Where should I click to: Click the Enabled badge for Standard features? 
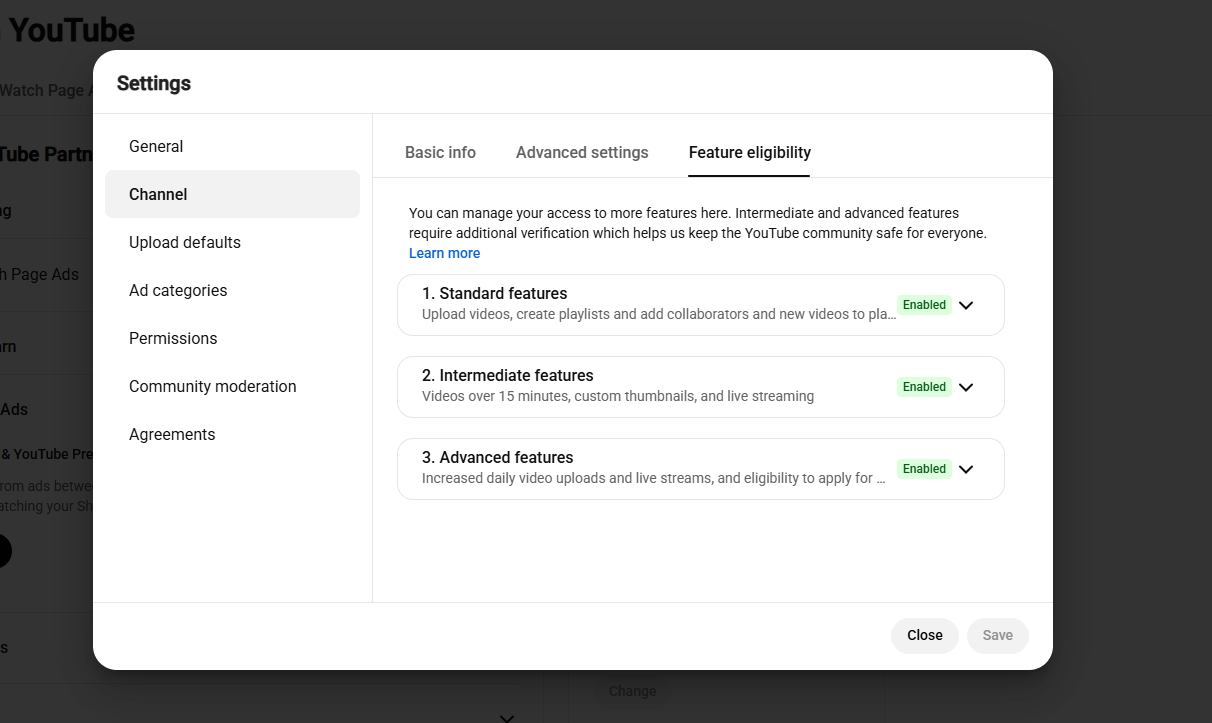924,305
